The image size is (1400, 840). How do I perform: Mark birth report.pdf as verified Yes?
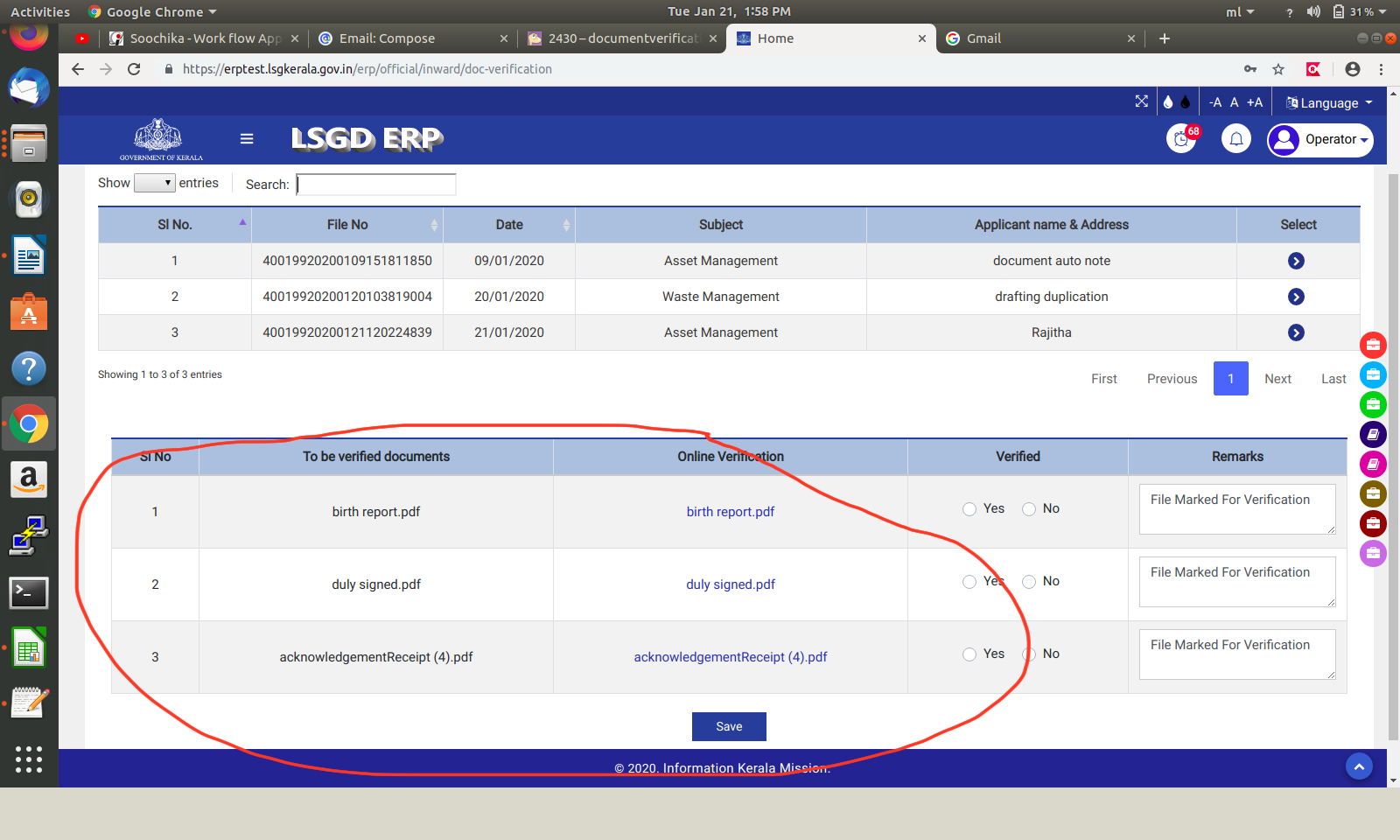pyautogui.click(x=969, y=509)
